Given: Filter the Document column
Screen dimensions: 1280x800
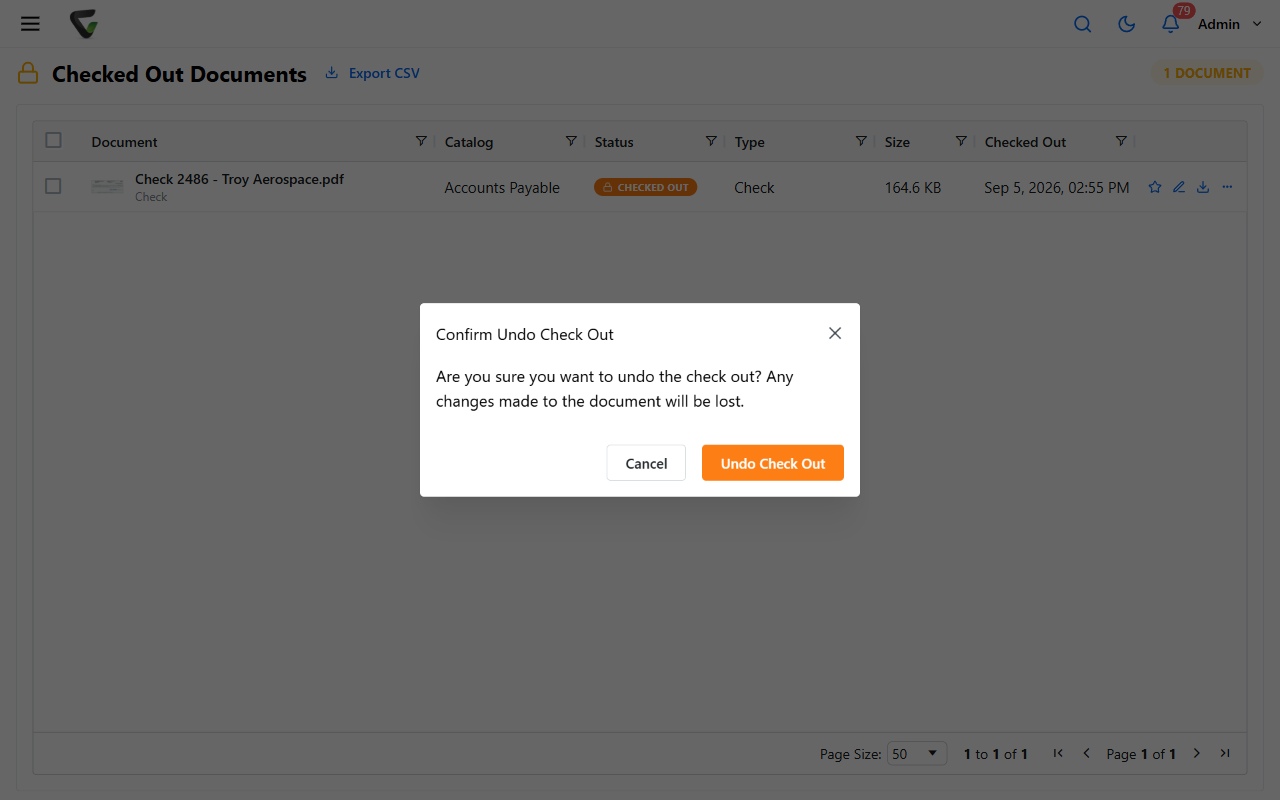Looking at the screenshot, I should 421,141.
